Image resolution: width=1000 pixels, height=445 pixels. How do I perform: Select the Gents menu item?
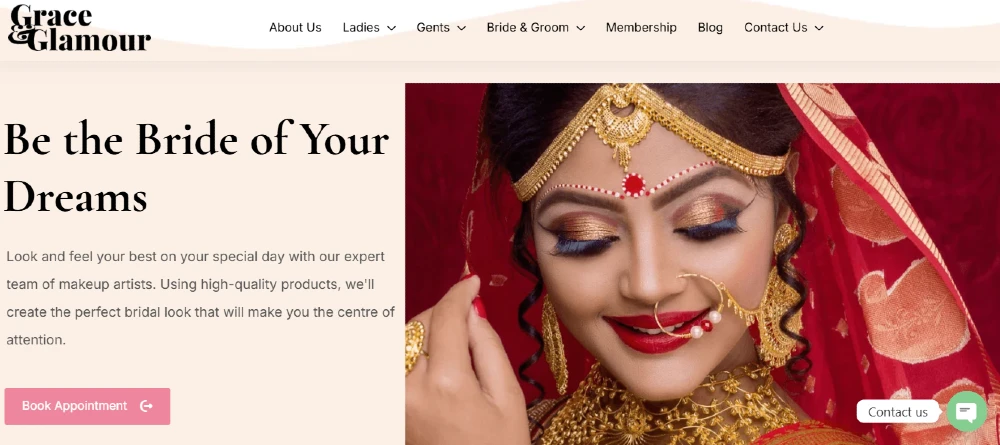pos(433,27)
